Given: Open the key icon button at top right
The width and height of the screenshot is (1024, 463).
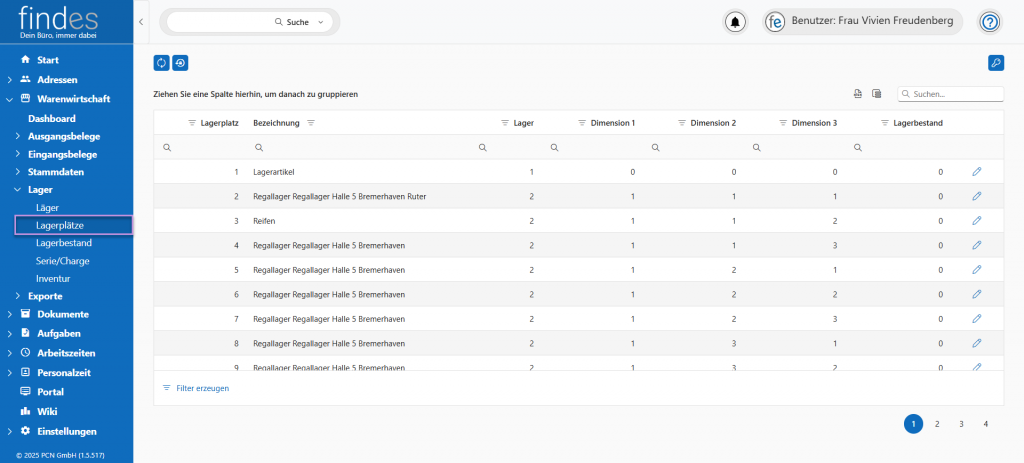Looking at the screenshot, I should tap(995, 63).
